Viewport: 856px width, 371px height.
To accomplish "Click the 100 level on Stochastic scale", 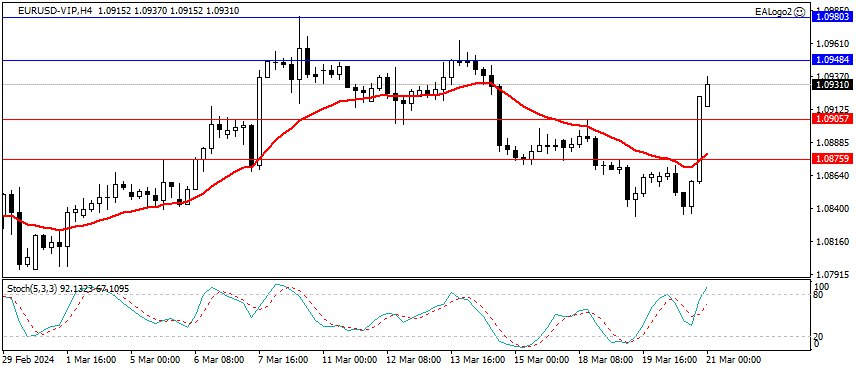I will point(822,286).
